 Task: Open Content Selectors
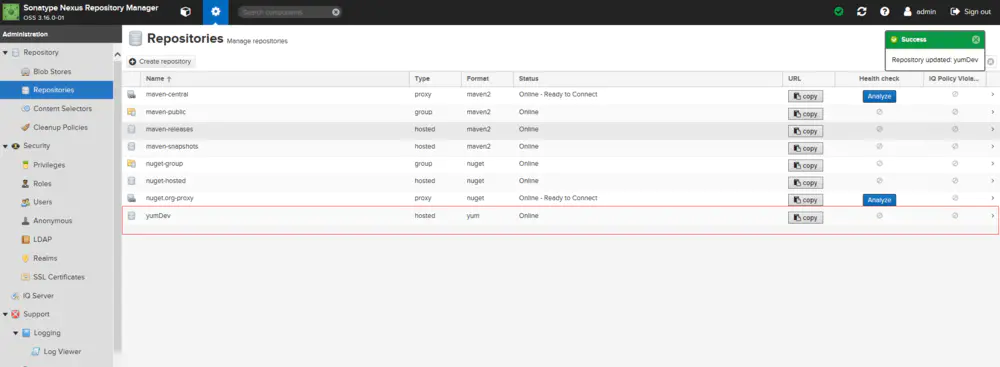[62, 109]
